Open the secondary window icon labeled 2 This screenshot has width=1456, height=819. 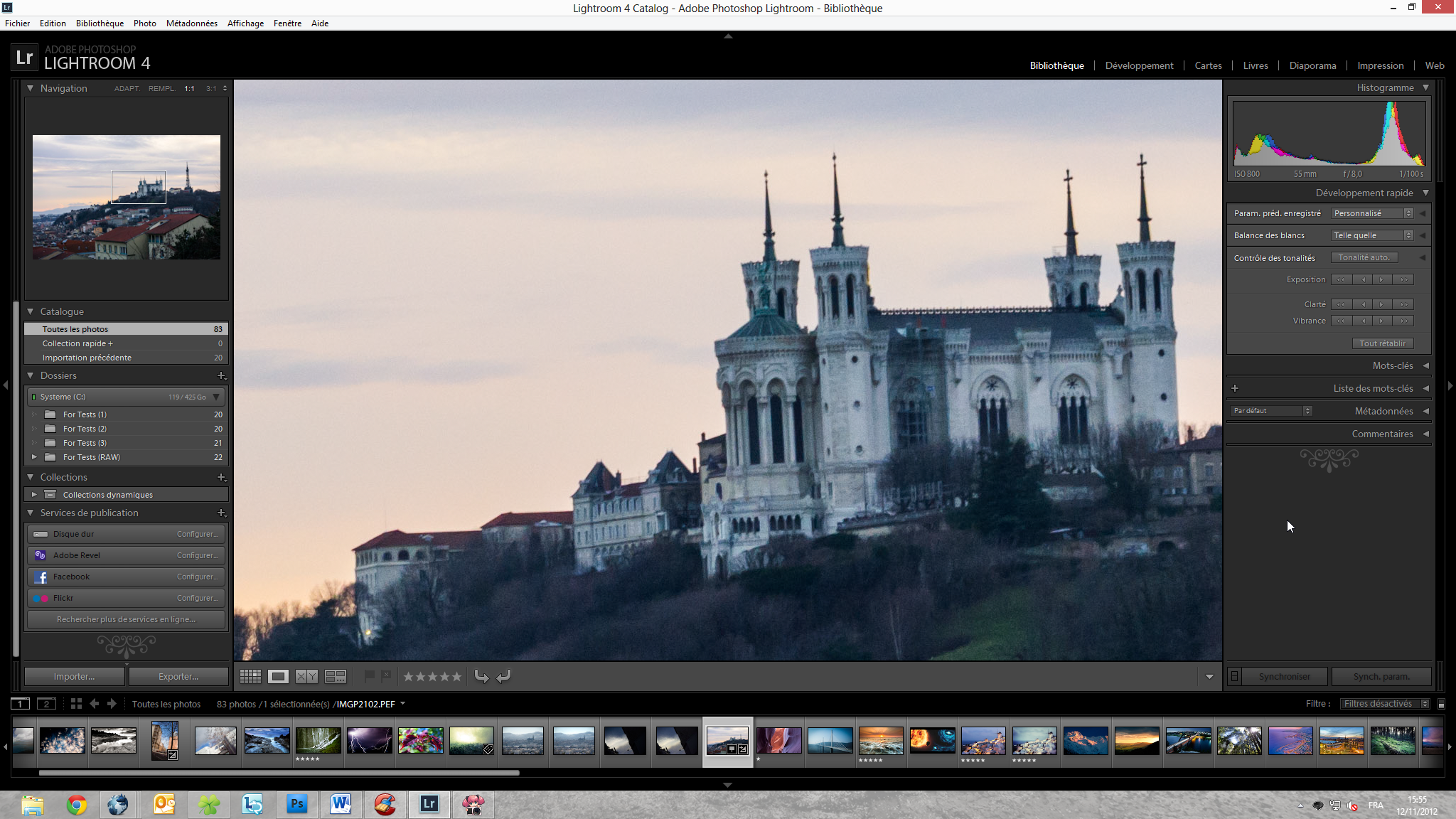click(x=47, y=704)
